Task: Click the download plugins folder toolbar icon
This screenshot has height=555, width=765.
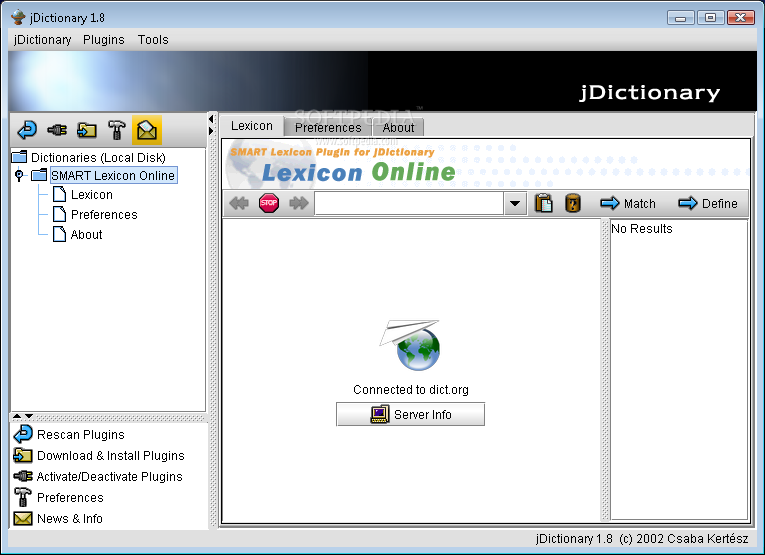Action: [87, 130]
